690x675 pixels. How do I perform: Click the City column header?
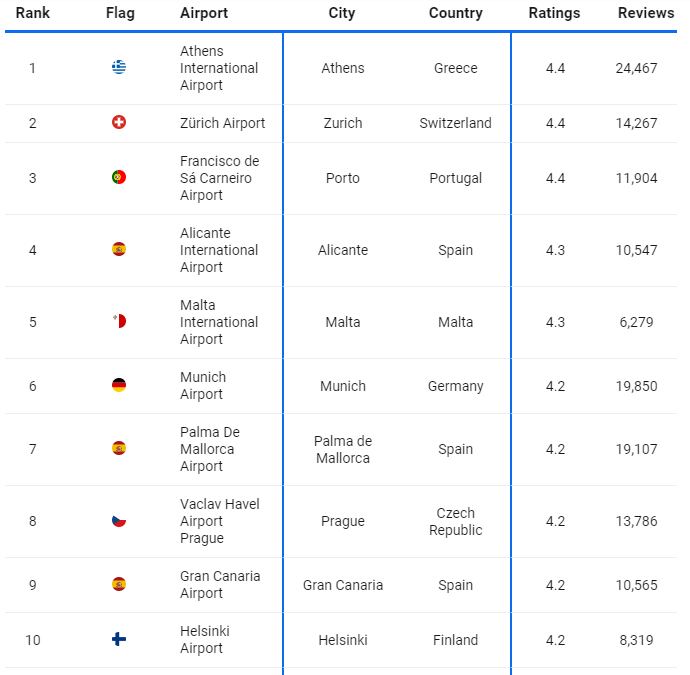(x=343, y=13)
